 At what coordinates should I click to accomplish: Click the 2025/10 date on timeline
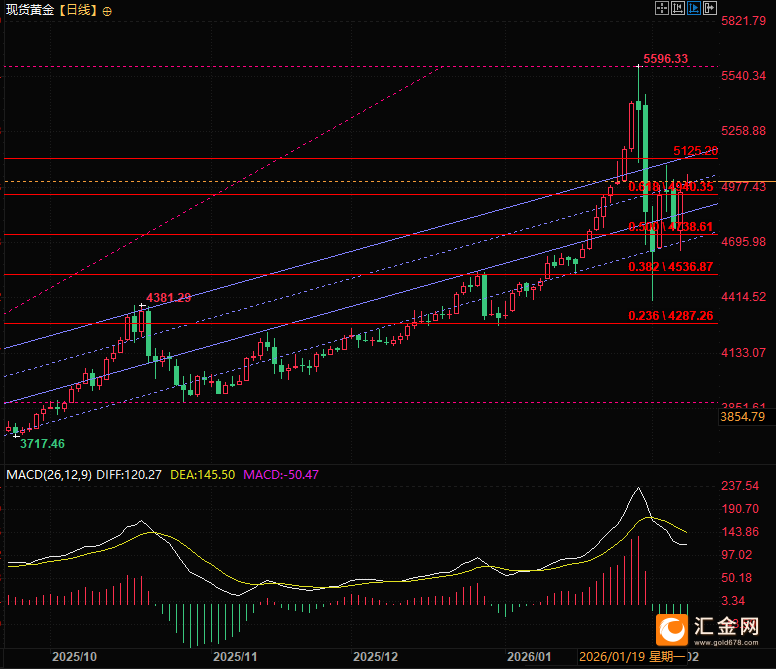pyautogui.click(x=74, y=657)
